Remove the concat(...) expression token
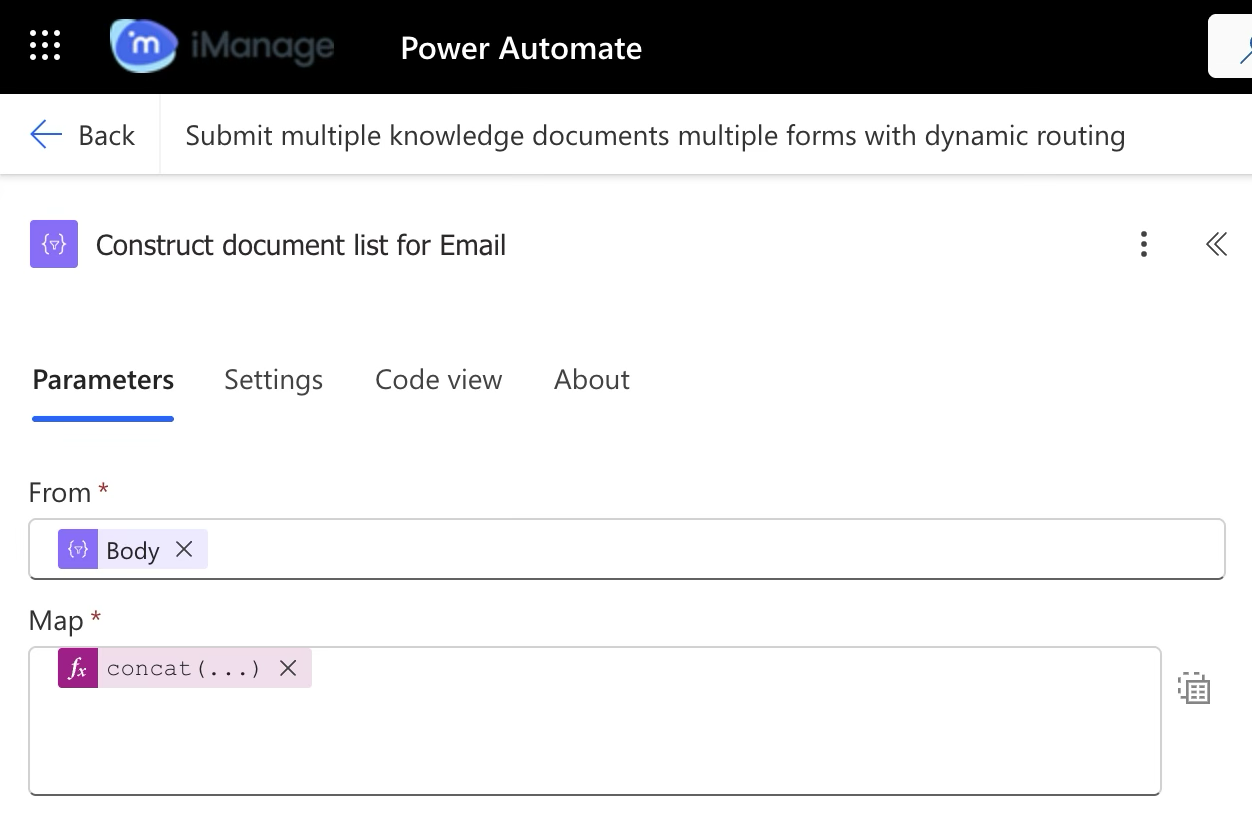Image resolution: width=1252 pixels, height=840 pixels. coord(288,668)
